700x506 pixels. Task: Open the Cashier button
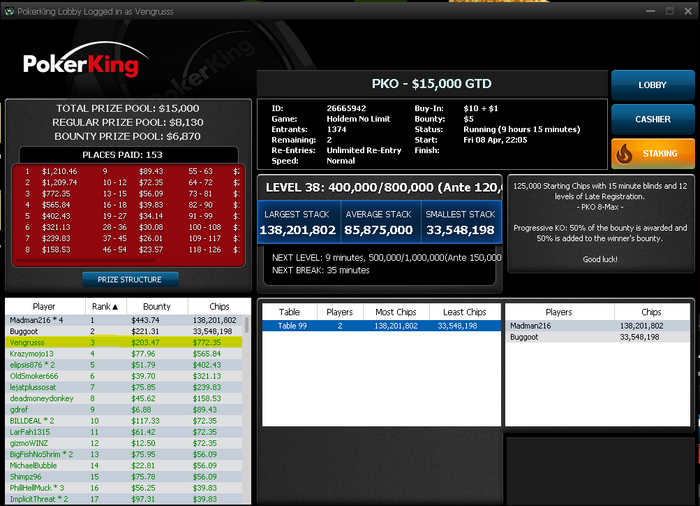click(x=653, y=119)
